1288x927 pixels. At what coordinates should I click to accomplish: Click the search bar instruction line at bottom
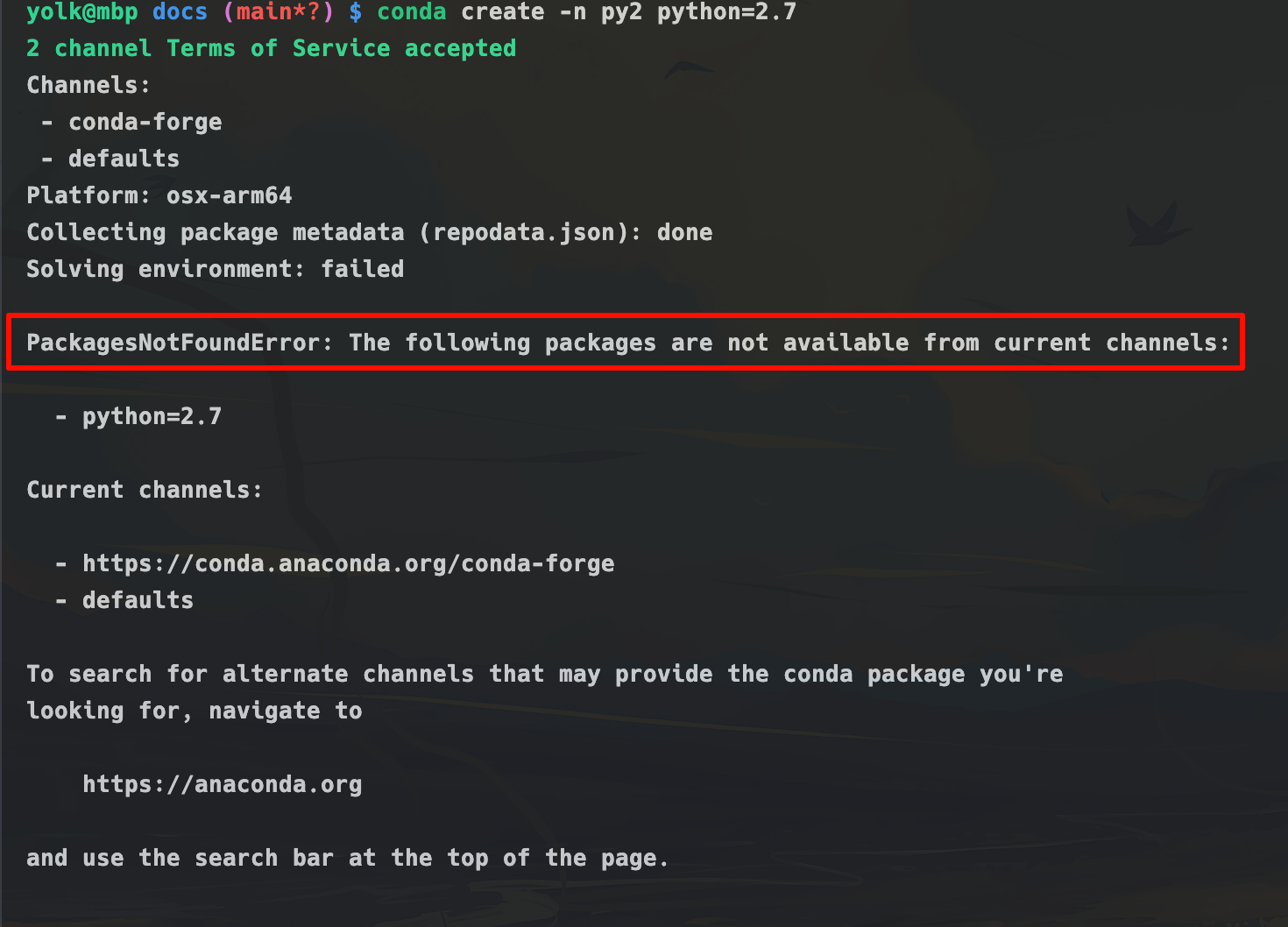(x=347, y=858)
